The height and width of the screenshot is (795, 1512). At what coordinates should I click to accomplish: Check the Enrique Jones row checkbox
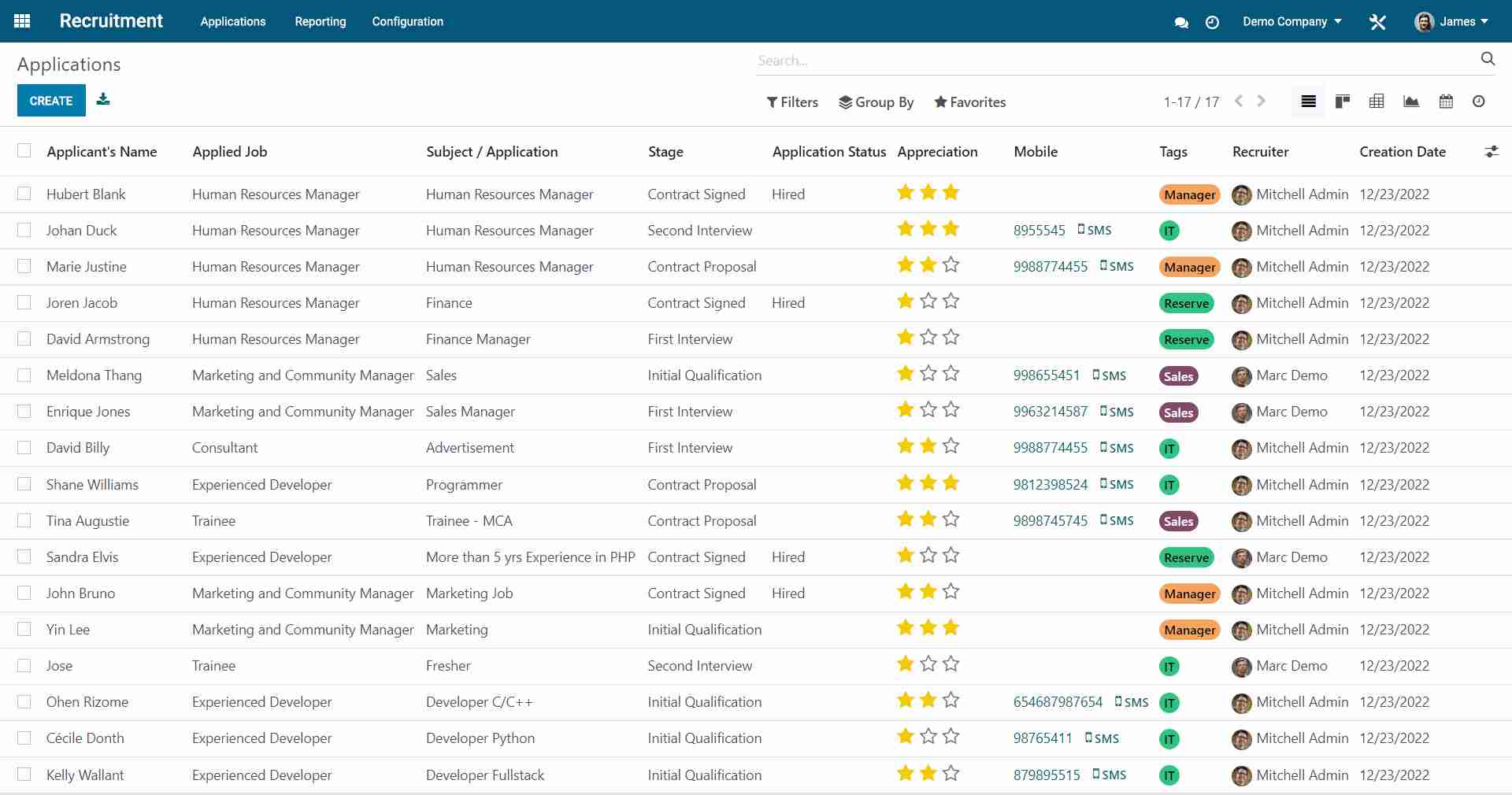24,410
